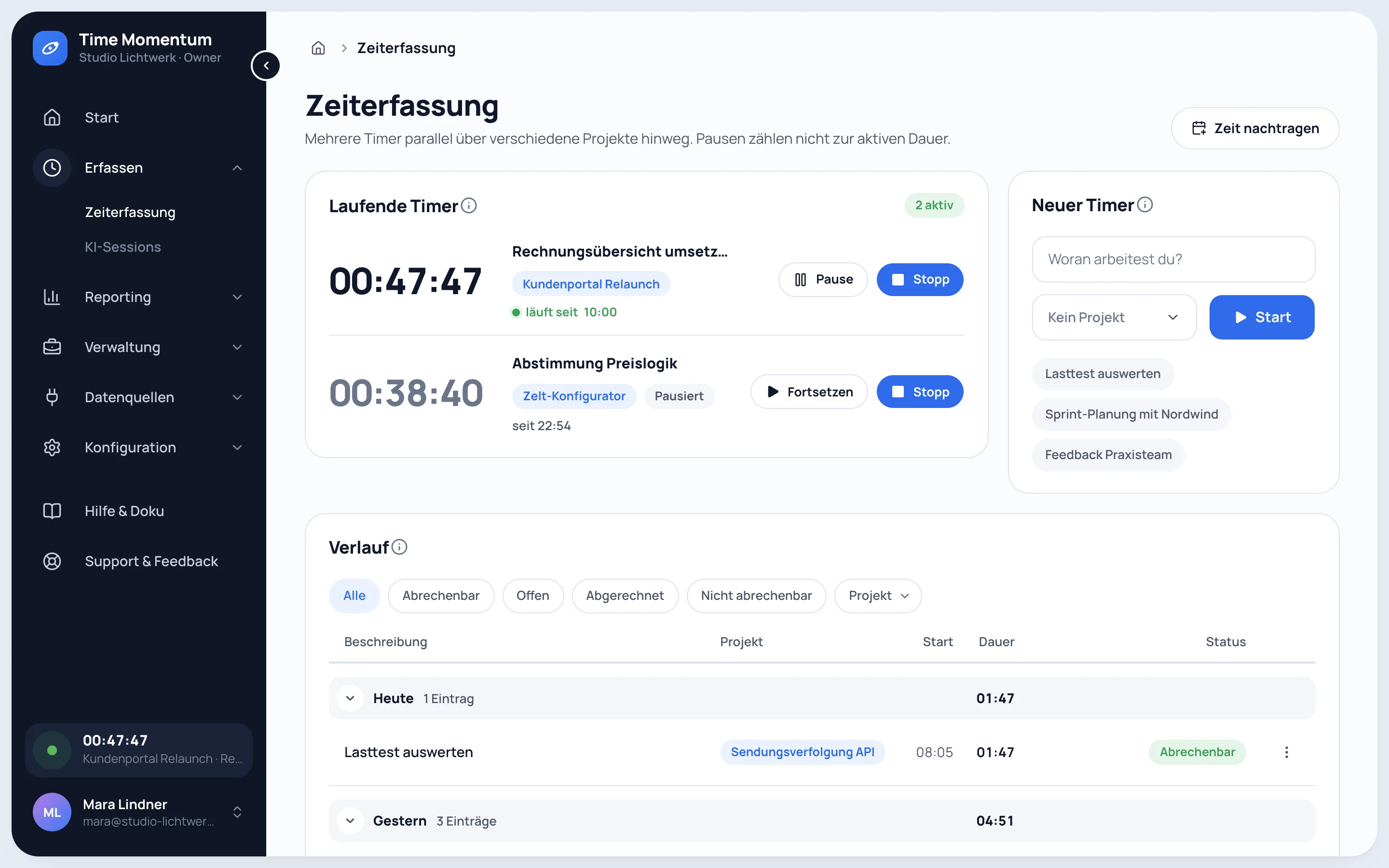This screenshot has height=868, width=1389.
Task: Collapse the Heute group
Action: (350, 698)
